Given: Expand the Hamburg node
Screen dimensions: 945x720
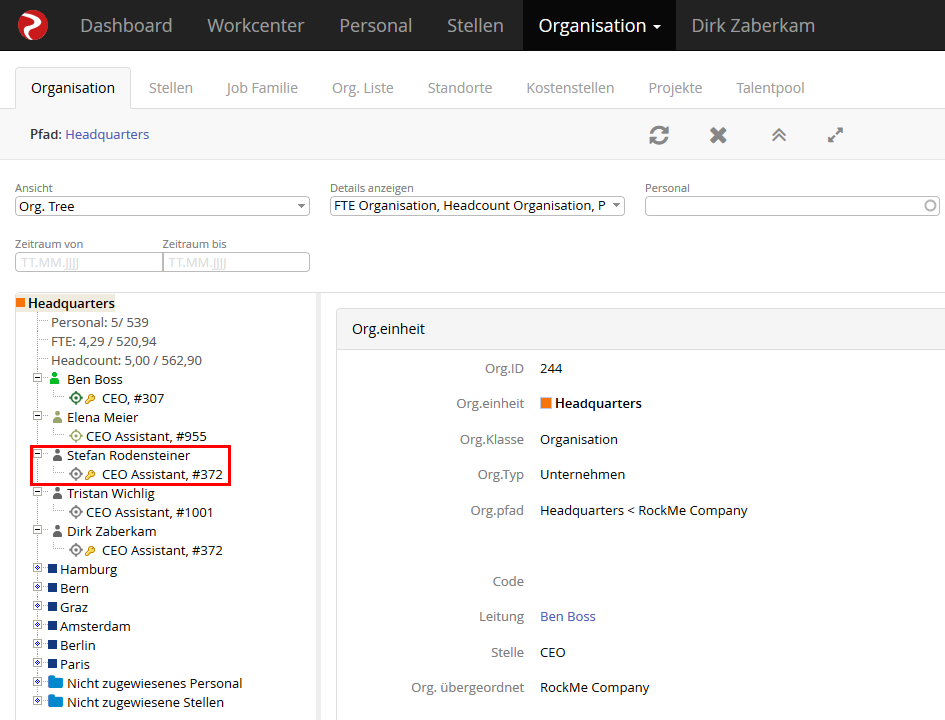Looking at the screenshot, I should (37, 568).
